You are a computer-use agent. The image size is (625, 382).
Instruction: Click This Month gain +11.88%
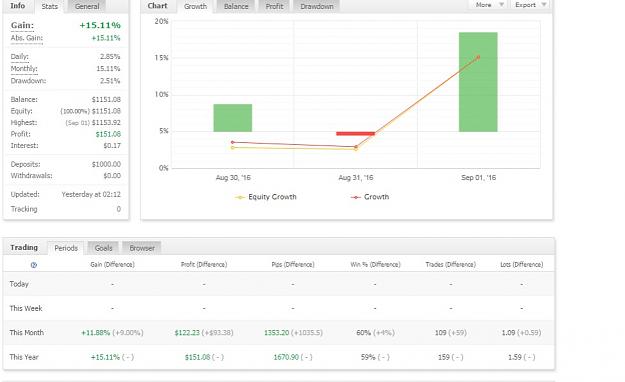[x=96, y=333]
